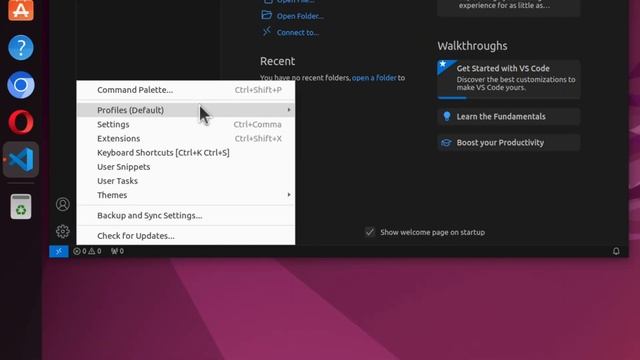The image size is (640, 360).
Task: Click Check for Updates... menu item
Action: pos(186,236)
